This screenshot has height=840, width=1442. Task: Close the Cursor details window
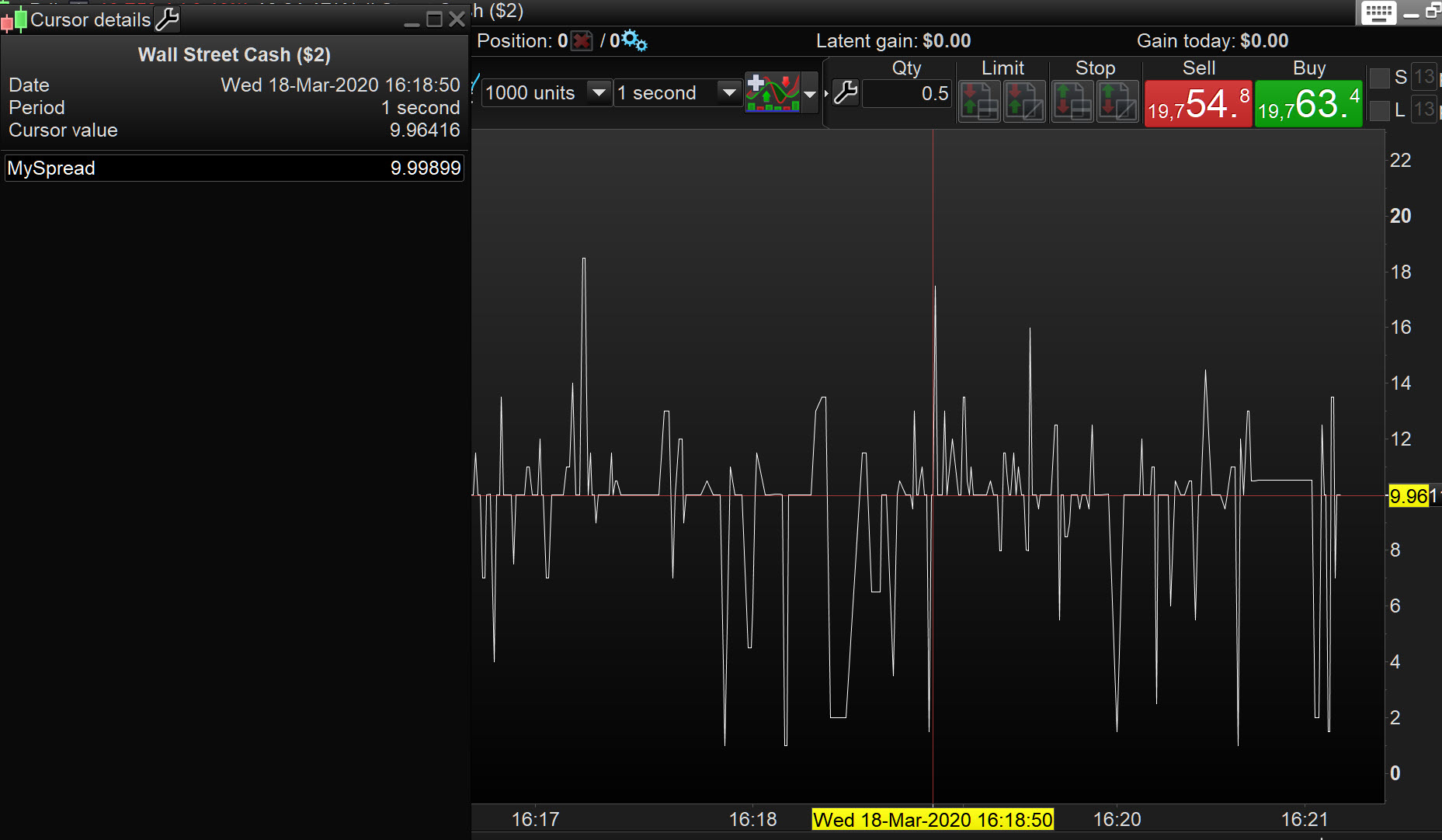(x=457, y=20)
